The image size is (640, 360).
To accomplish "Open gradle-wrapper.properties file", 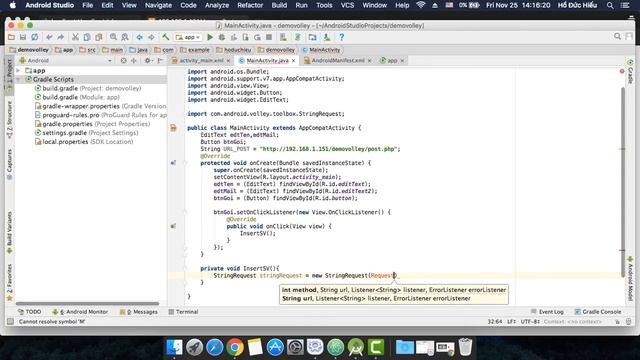I will [100, 106].
